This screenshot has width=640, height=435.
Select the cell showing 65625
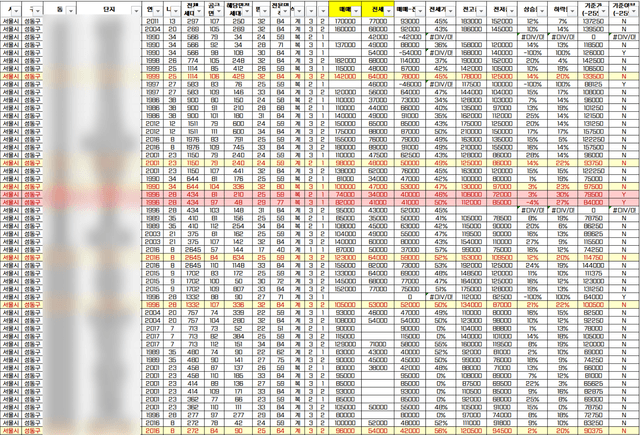[x=593, y=384]
